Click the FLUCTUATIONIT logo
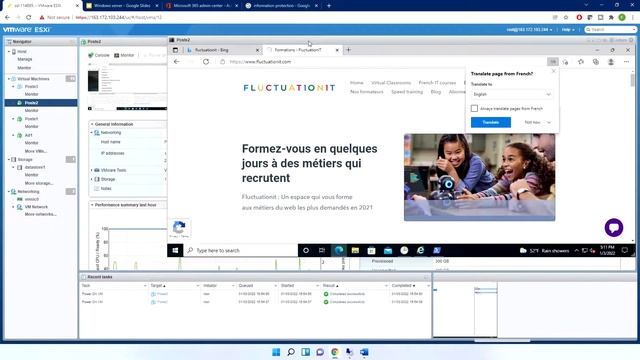The width and height of the screenshot is (640, 360). [x=289, y=88]
